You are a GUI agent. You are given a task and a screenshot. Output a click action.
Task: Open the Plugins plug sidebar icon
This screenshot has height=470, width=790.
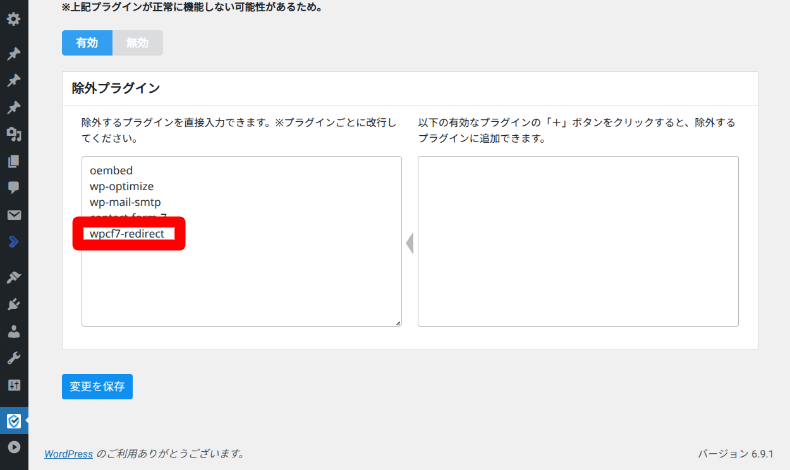pos(14,304)
